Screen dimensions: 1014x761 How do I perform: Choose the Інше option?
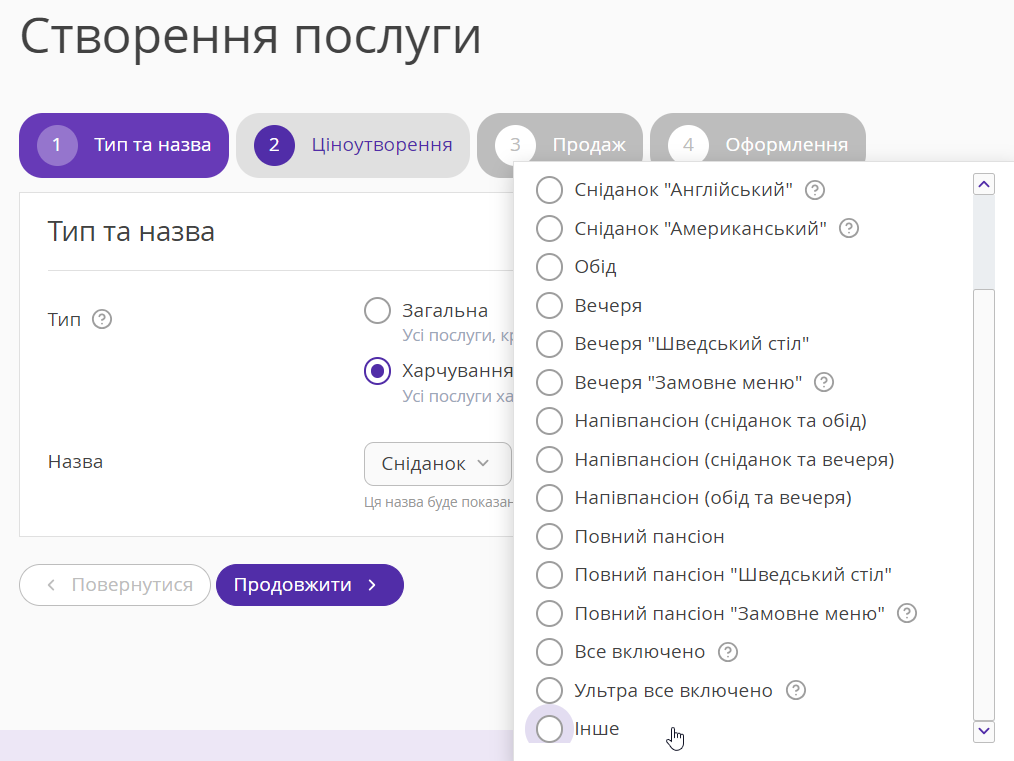[x=549, y=729]
